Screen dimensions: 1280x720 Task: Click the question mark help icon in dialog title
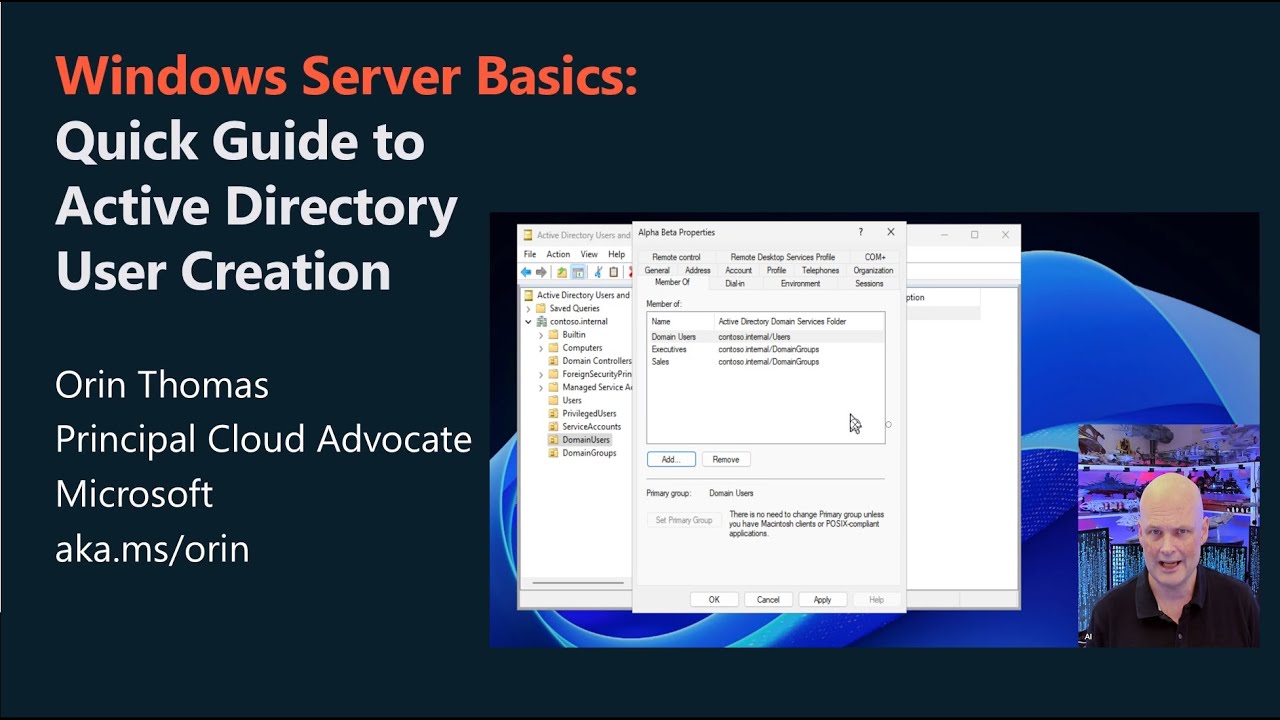(860, 232)
